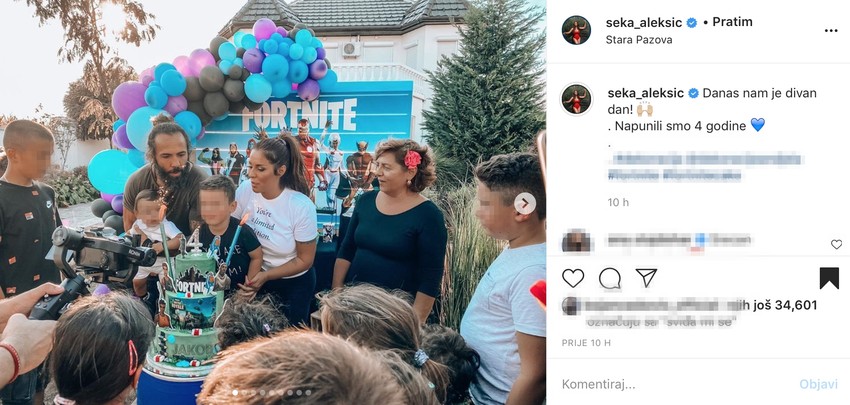
Task: Like the first comment heart
Action: coord(836,245)
